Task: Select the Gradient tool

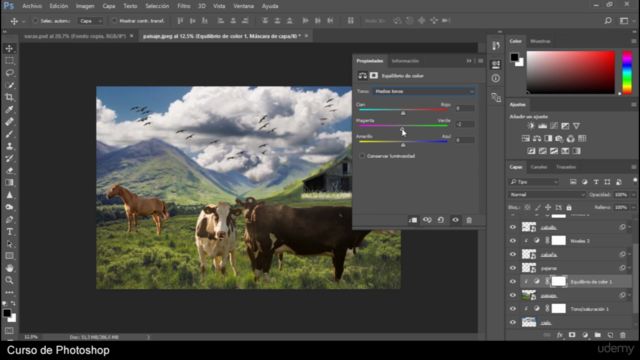Action: coord(9,182)
